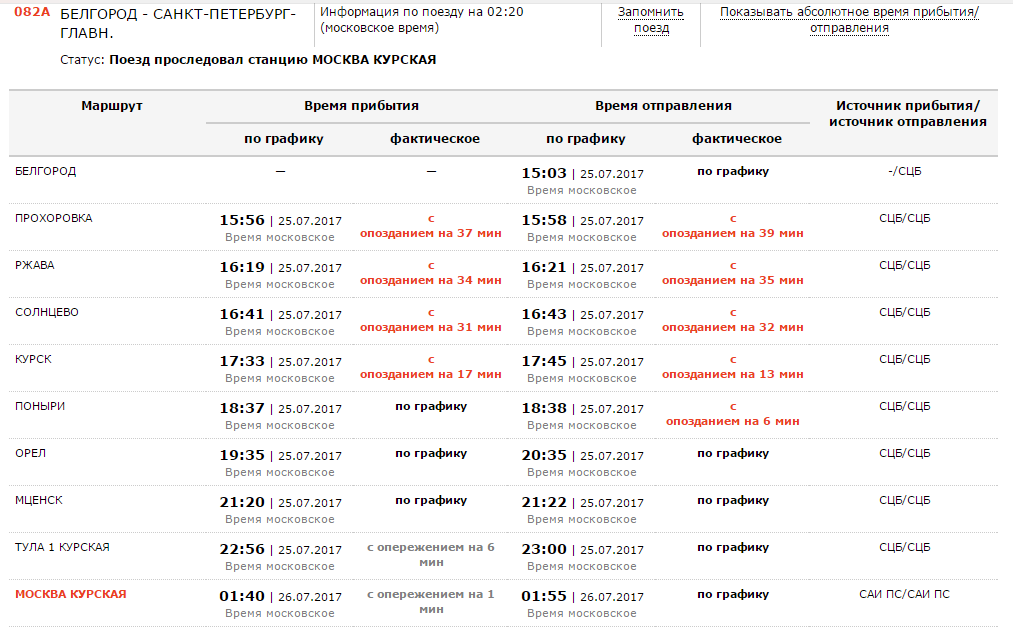The height and width of the screenshot is (631, 1013).
Task: Click the СОЛНЦЕВО station name
Action: tap(47, 312)
